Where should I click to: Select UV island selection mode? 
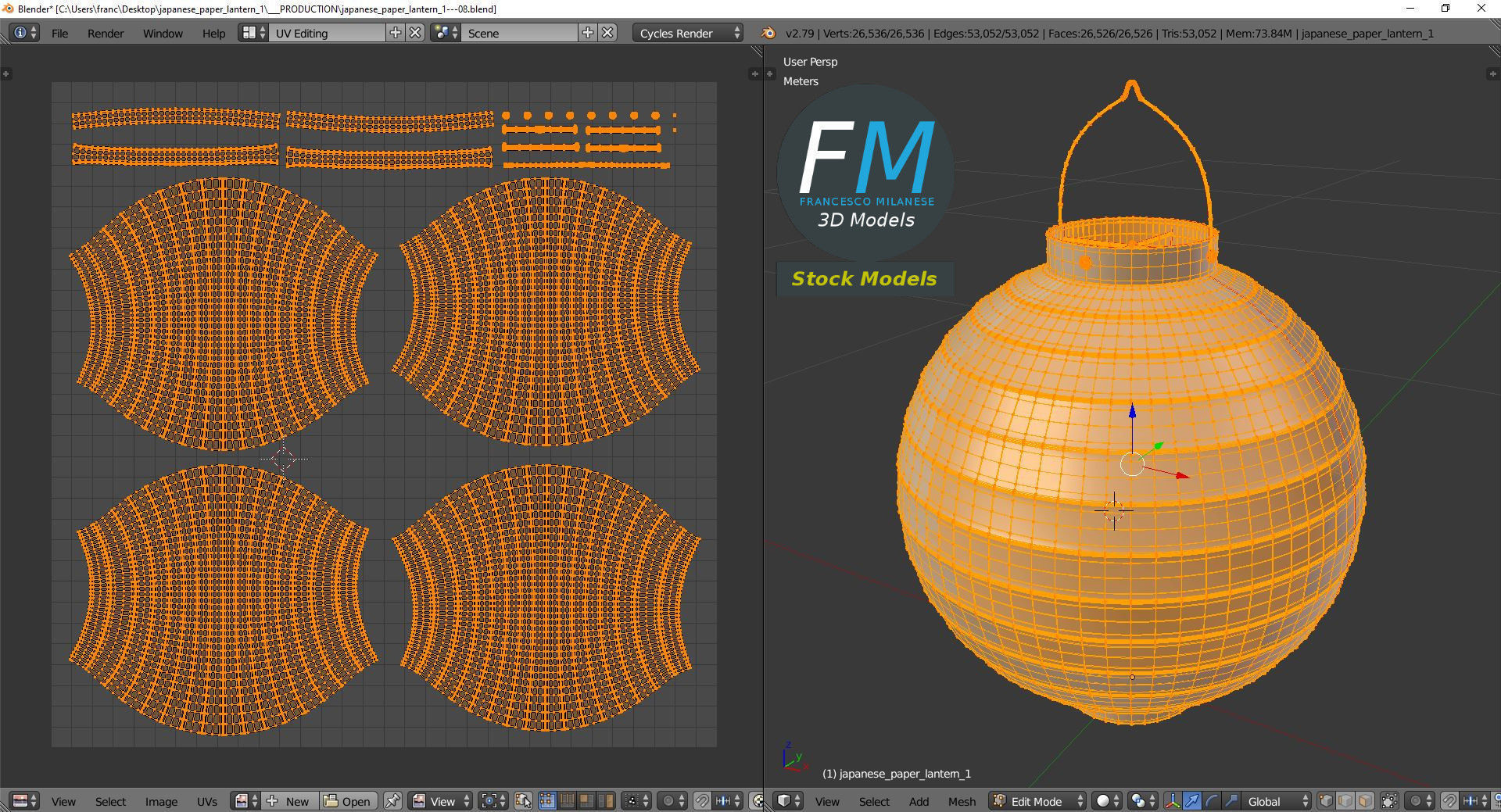606,801
